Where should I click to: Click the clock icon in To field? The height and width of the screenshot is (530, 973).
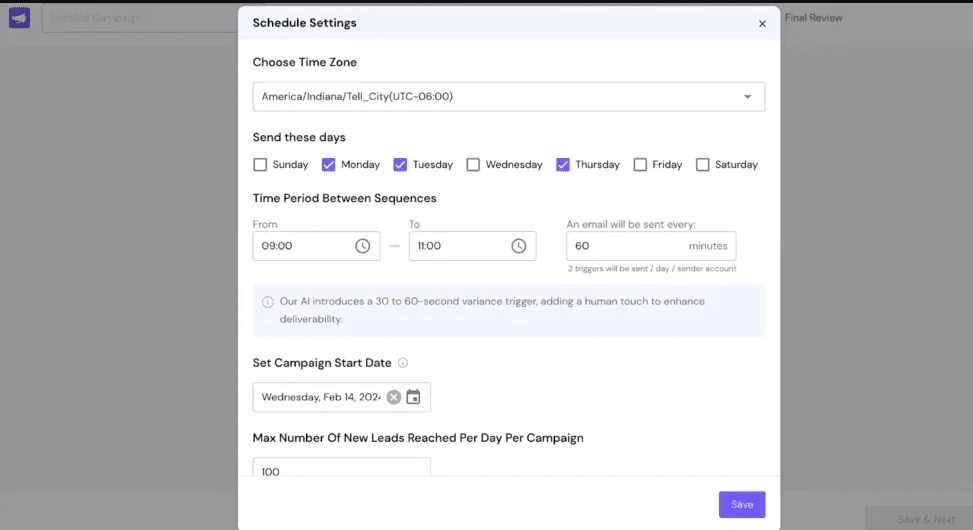(x=518, y=246)
